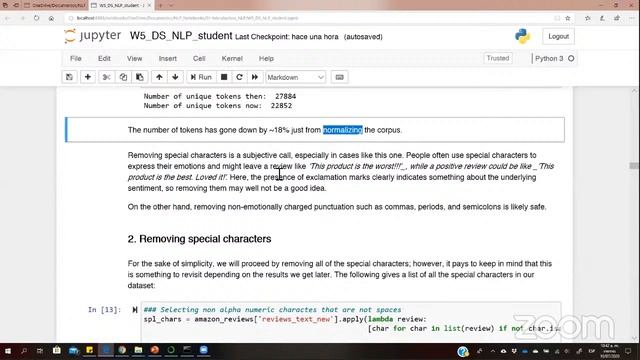
Task: Click the 'Number of unique tokens now: 22852' output
Action: pos(218,106)
